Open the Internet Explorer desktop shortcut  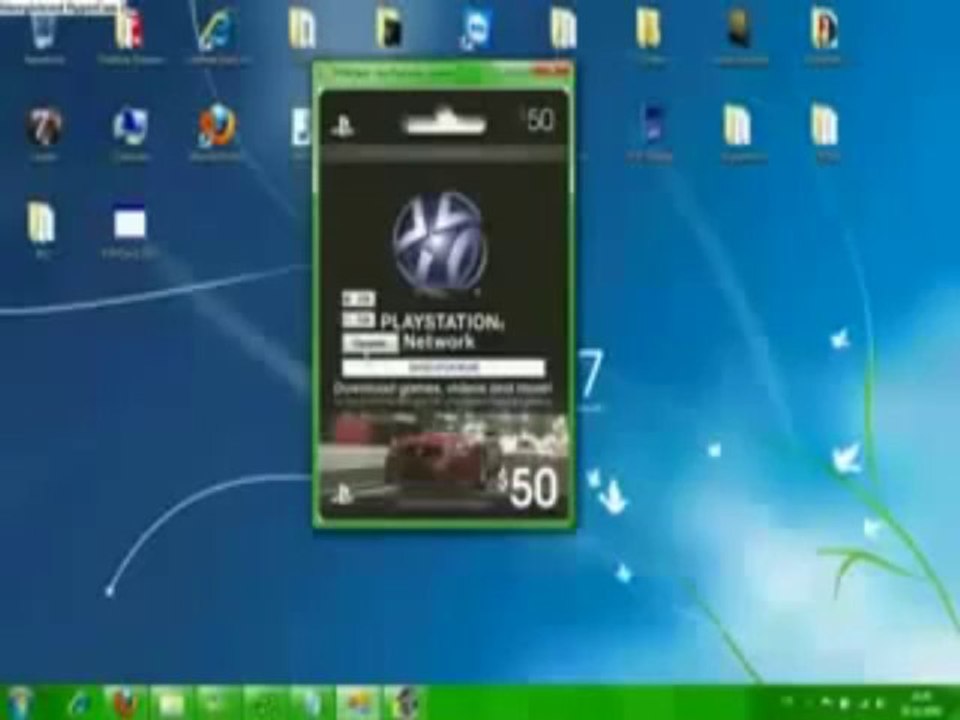point(215,32)
